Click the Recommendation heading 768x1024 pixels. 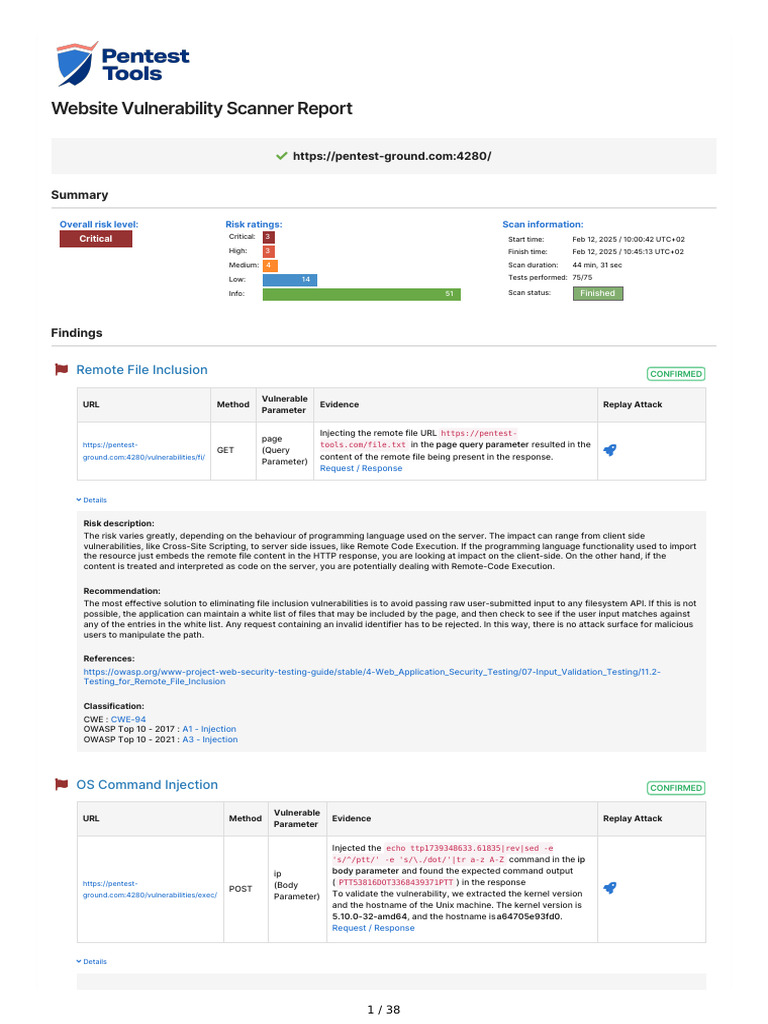click(x=121, y=591)
